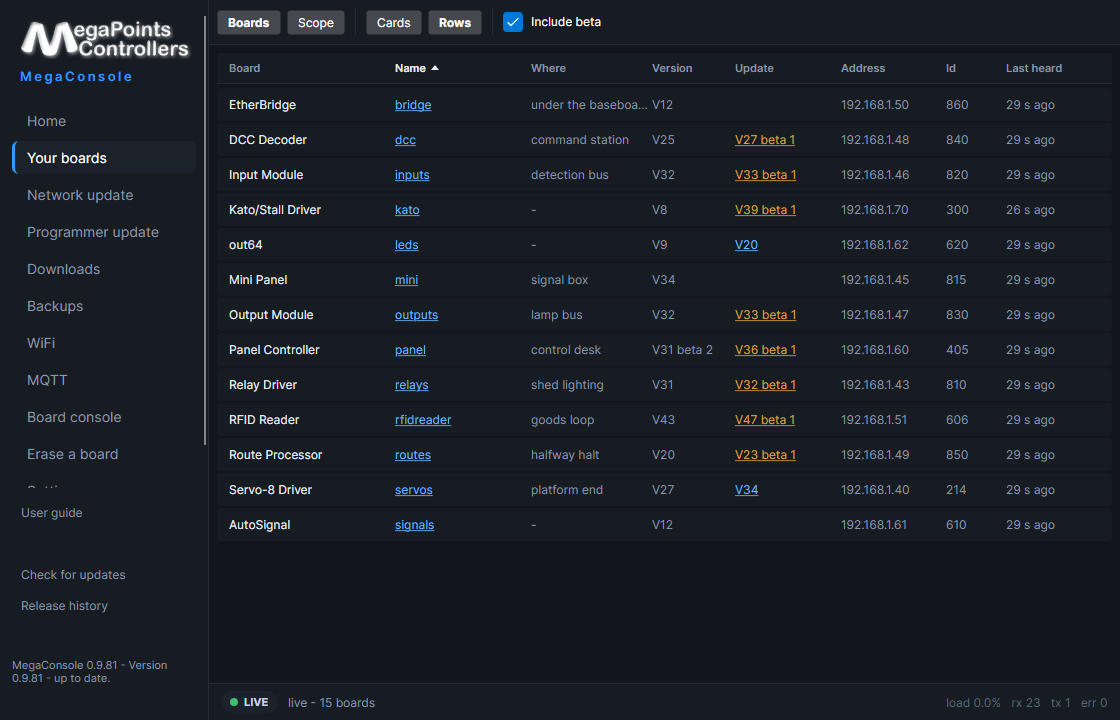Screen dimensions: 1120x720
Task: Open the User guide link
Action: point(51,513)
